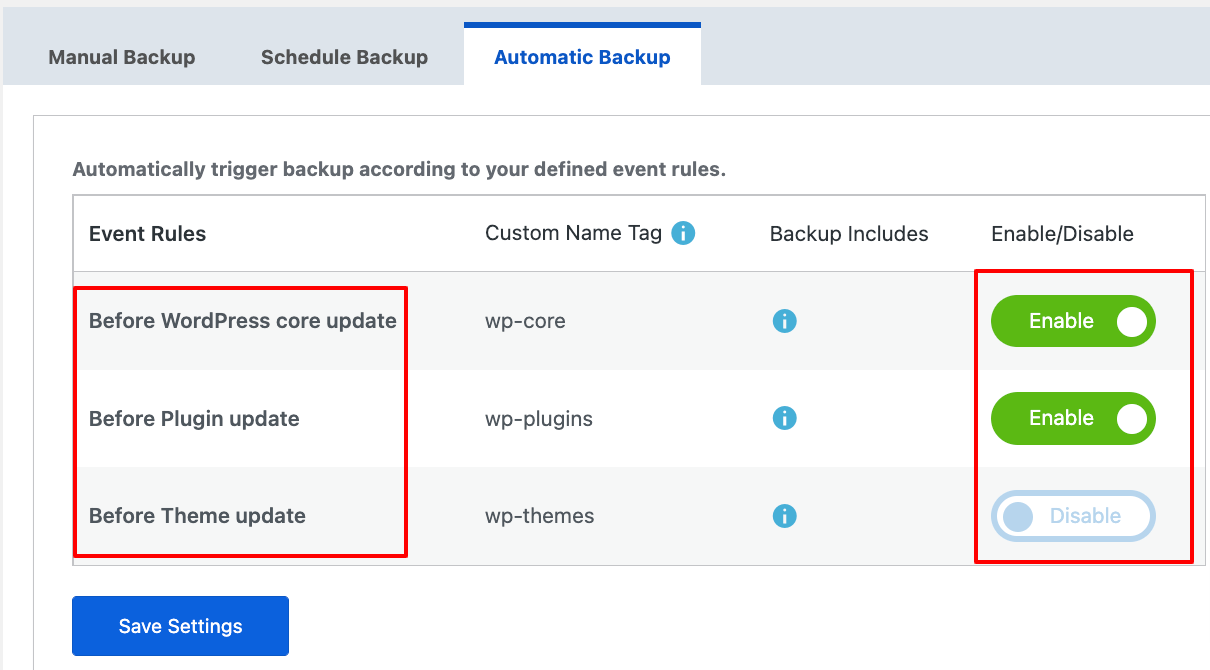Select the wp-core custom name tag text

point(524,321)
